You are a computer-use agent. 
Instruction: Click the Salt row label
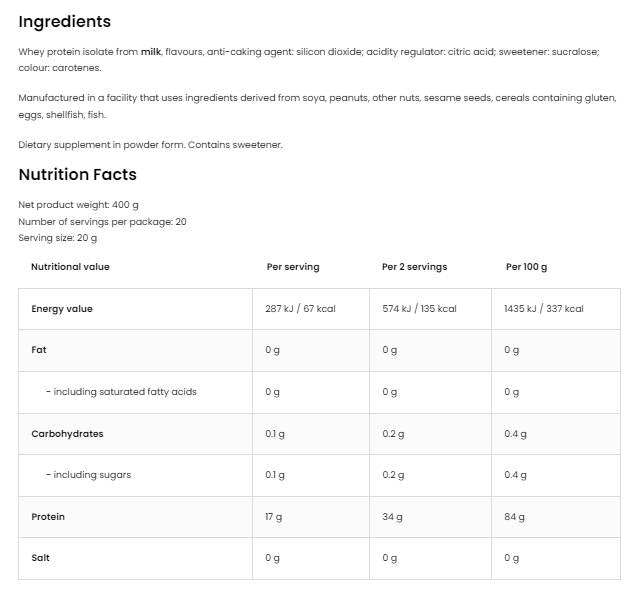[x=41, y=558]
